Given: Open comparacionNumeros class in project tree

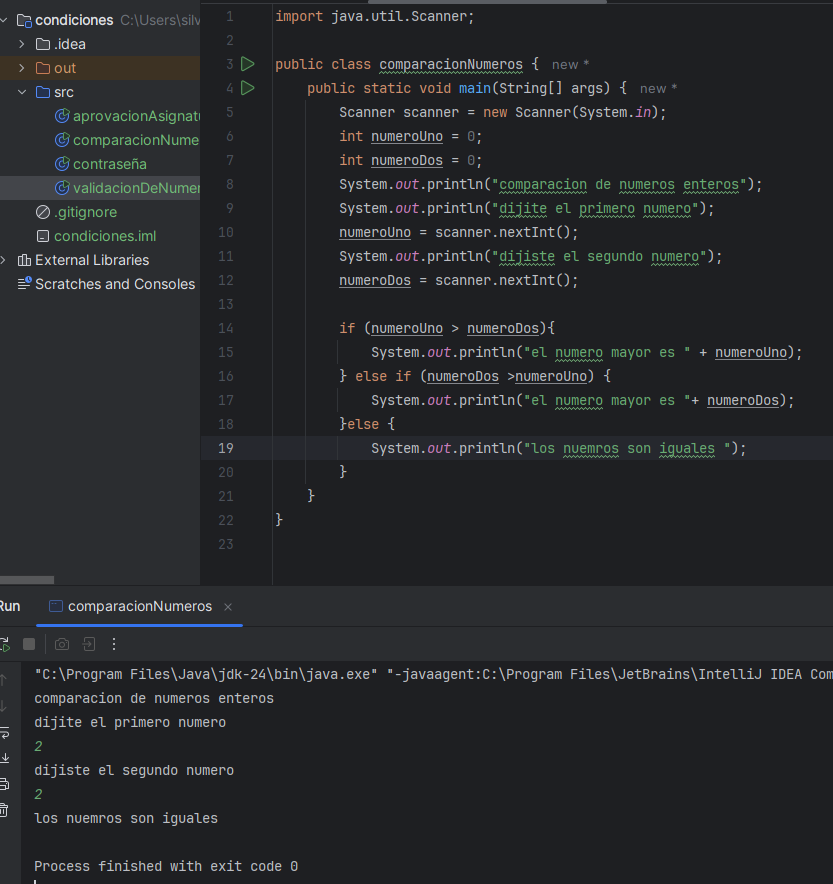Looking at the screenshot, I should click(127, 140).
